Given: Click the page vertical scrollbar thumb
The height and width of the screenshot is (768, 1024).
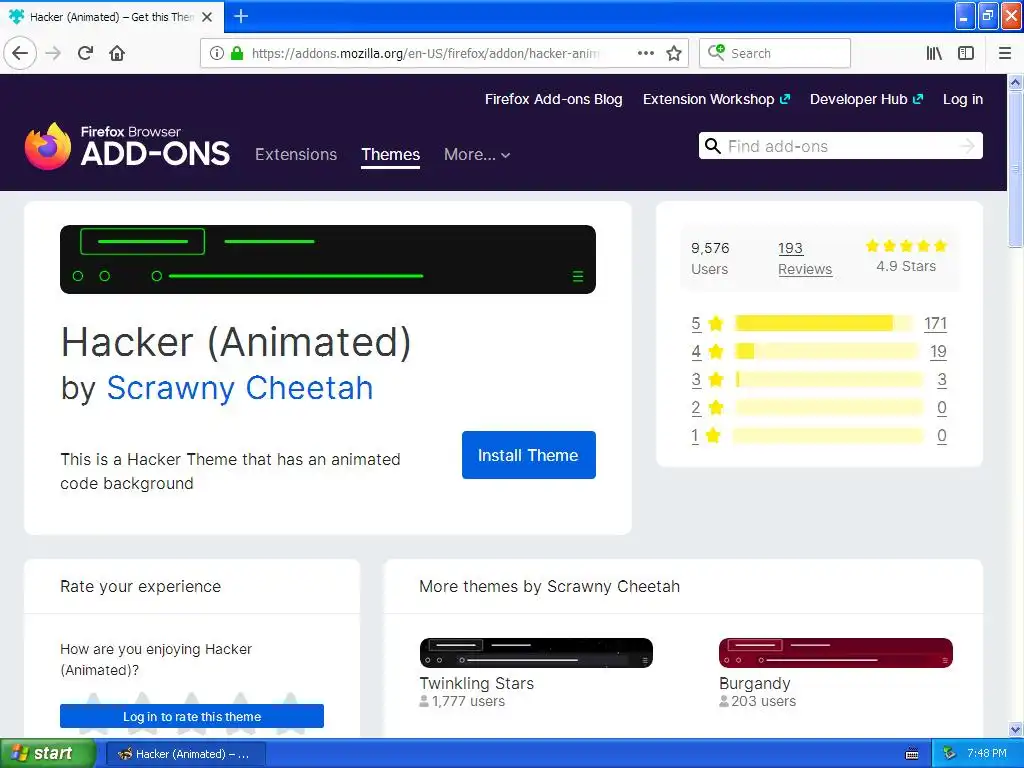Looking at the screenshot, I should (1015, 170).
